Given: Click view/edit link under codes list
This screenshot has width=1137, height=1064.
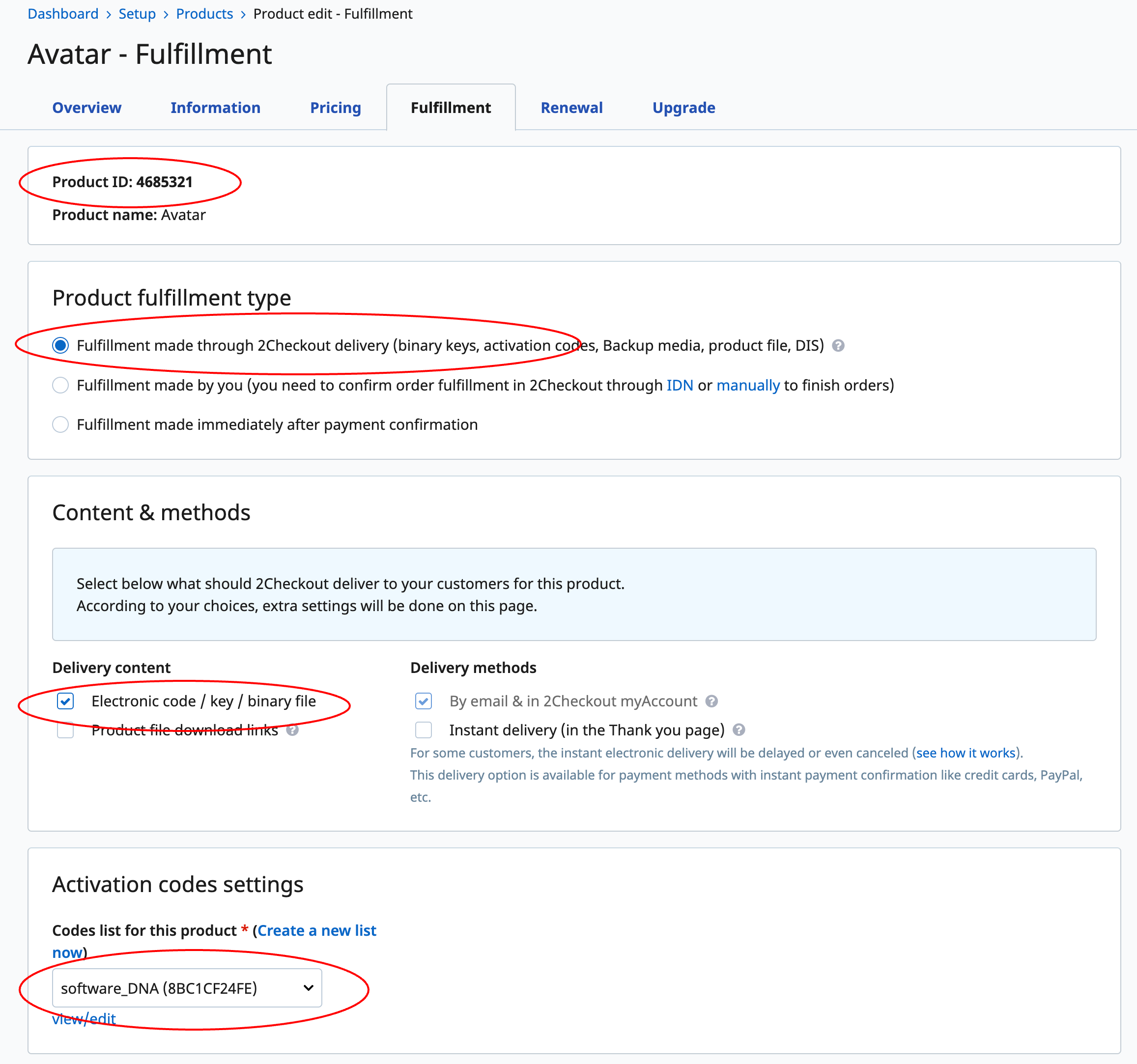Looking at the screenshot, I should (84, 1019).
